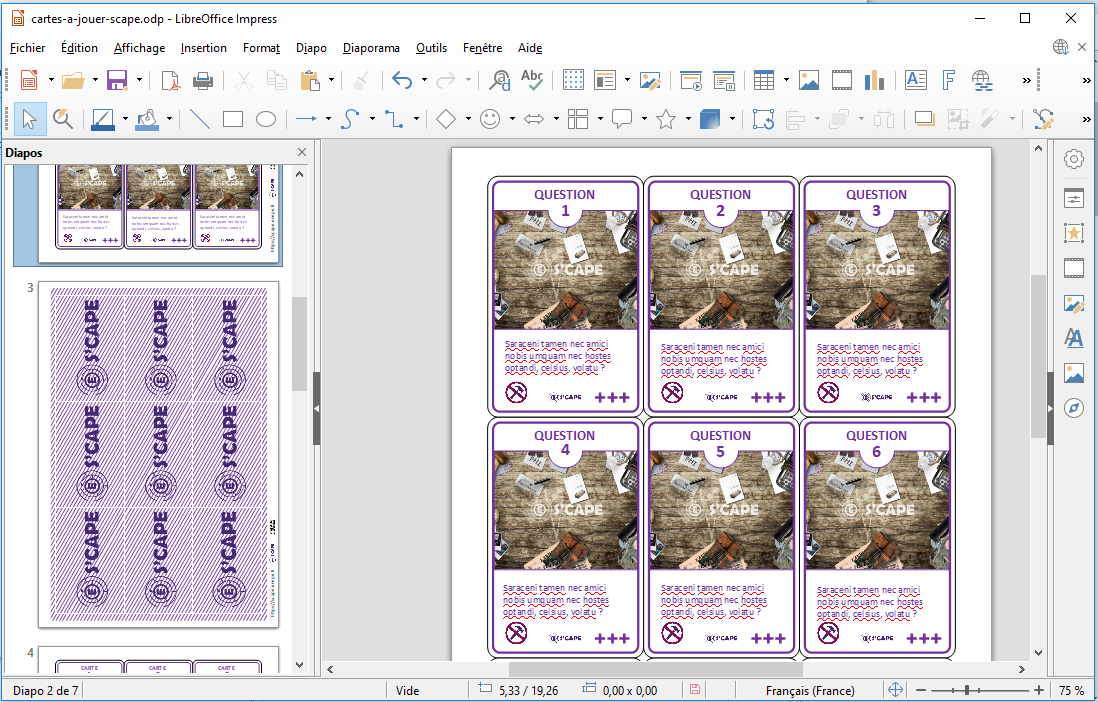Open sidebar Navigator deck
The image size is (1098, 702).
point(1073,408)
